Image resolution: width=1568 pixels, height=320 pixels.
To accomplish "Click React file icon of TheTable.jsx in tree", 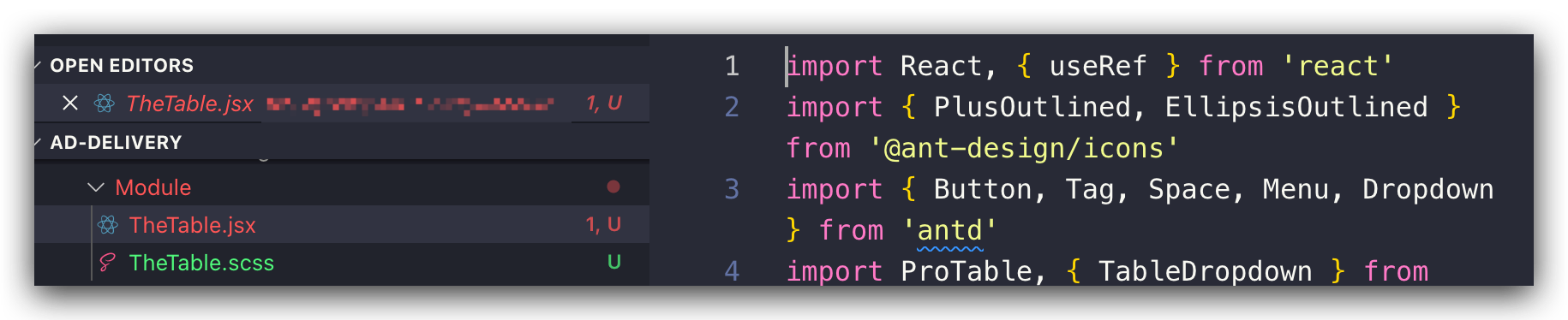I will 108,225.
